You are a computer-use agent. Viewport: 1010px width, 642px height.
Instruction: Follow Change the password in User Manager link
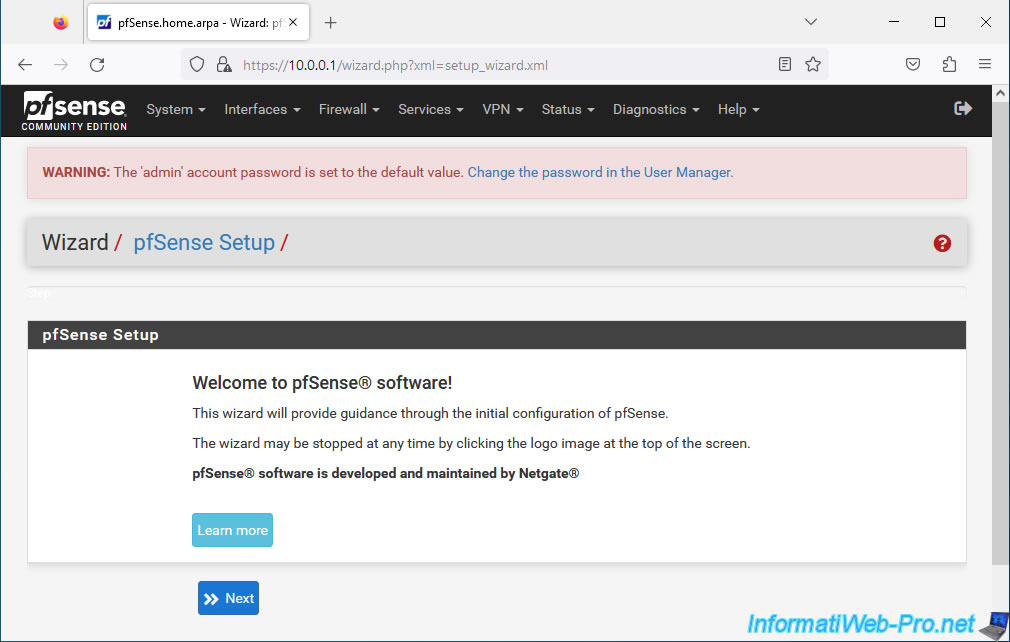600,173
